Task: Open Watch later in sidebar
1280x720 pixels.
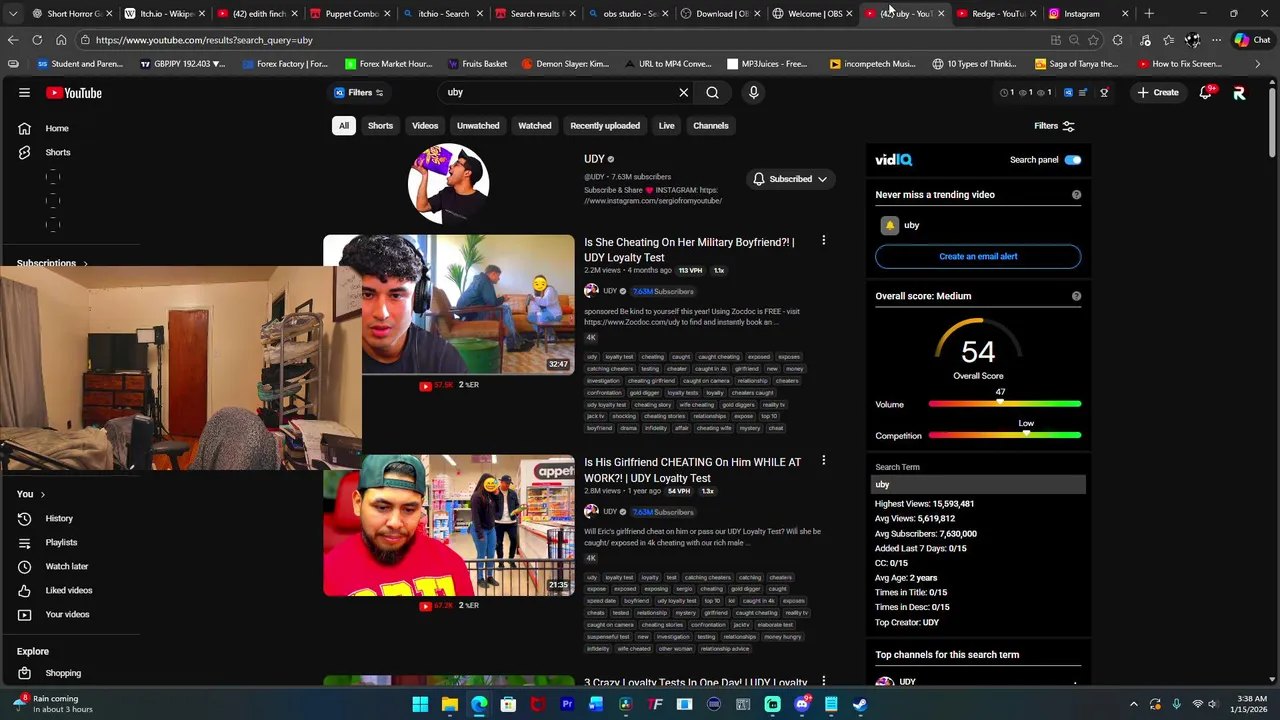Action: [66, 567]
